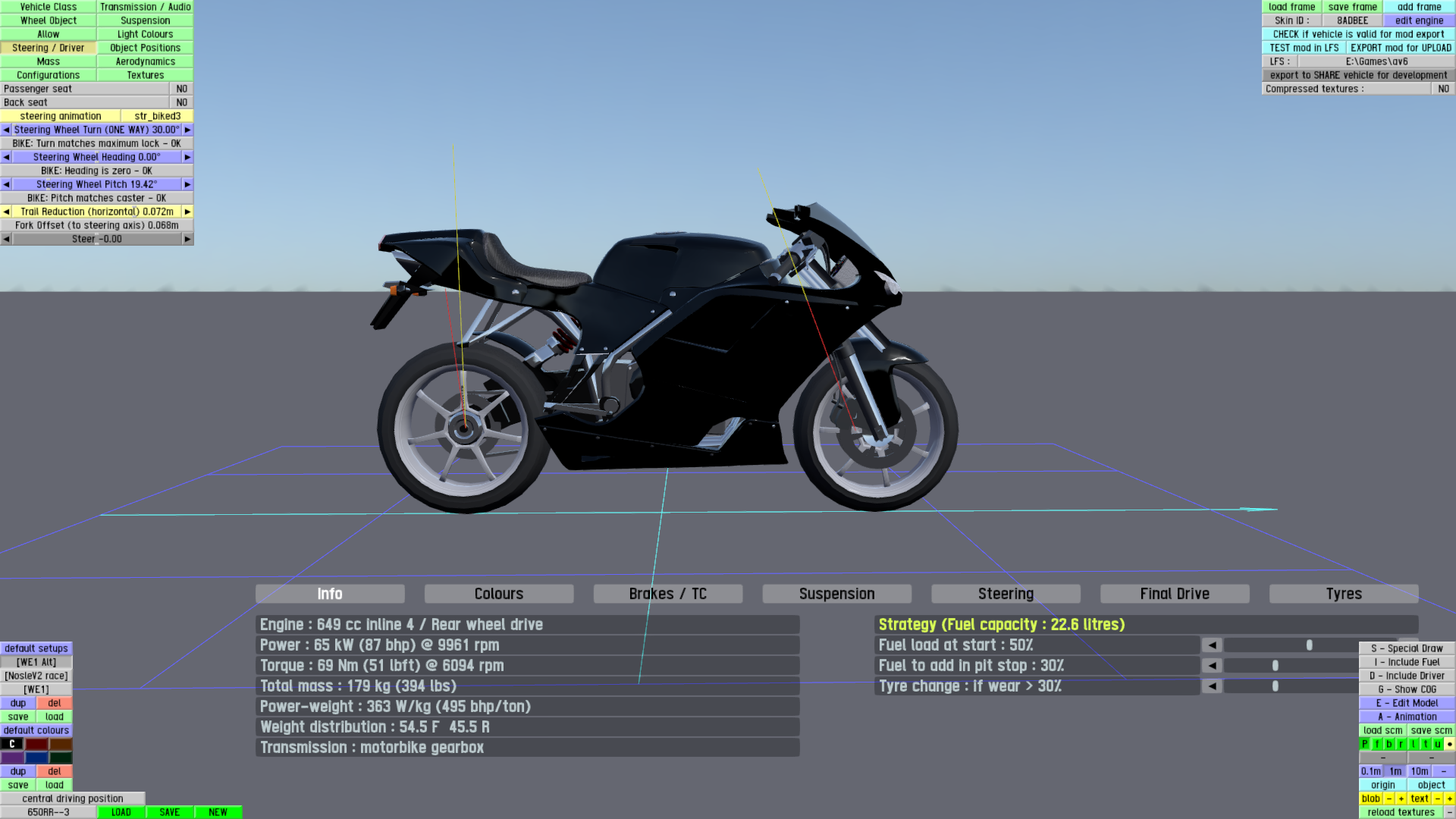
Task: Click right arrow of Steering Wheel Turn
Action: click(x=187, y=130)
